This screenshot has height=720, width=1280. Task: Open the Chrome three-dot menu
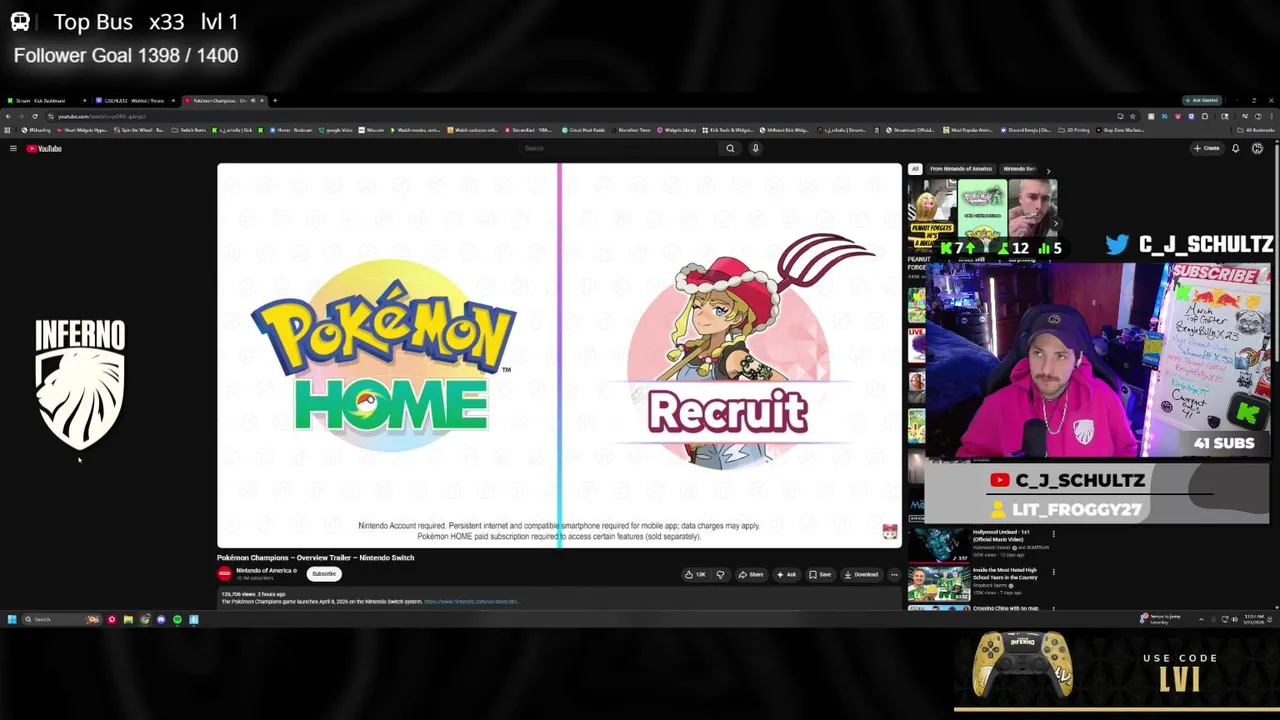pyautogui.click(x=1270, y=116)
